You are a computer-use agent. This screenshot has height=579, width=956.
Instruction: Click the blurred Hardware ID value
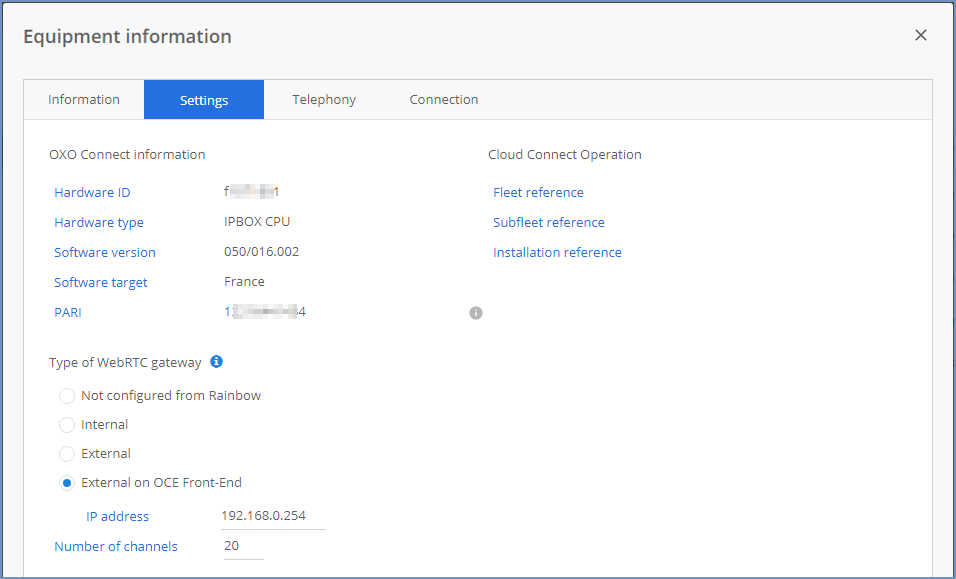coord(252,192)
